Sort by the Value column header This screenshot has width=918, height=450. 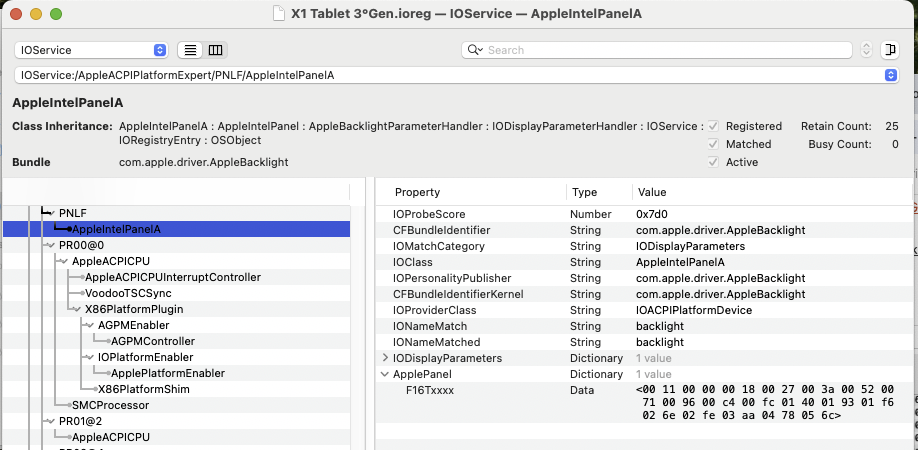(652, 193)
